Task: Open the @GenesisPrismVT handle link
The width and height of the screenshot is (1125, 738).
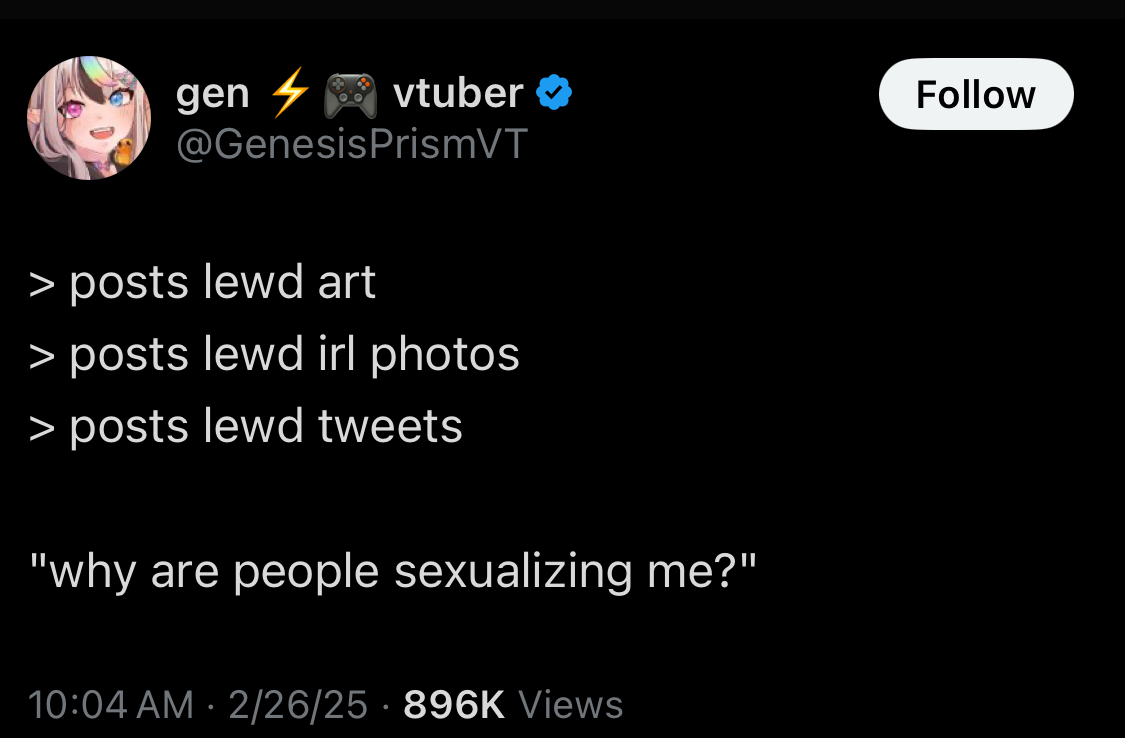Action: (351, 145)
